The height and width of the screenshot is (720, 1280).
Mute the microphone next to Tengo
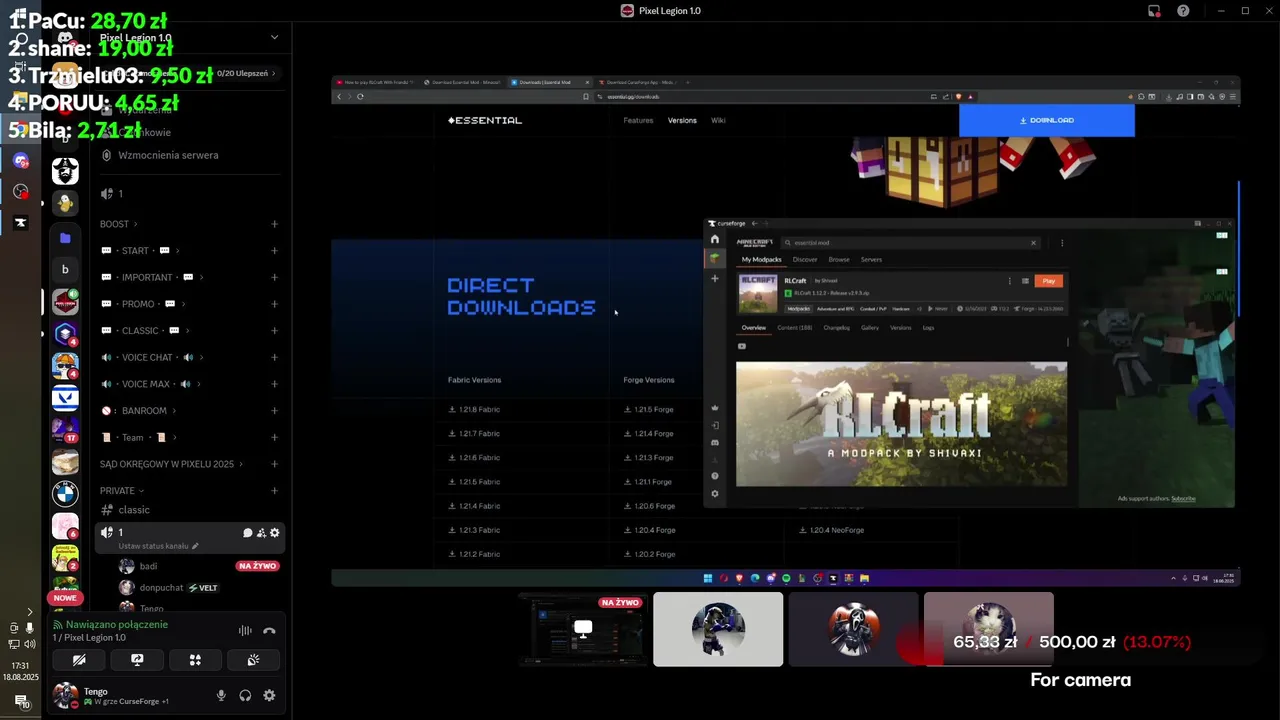click(x=221, y=696)
